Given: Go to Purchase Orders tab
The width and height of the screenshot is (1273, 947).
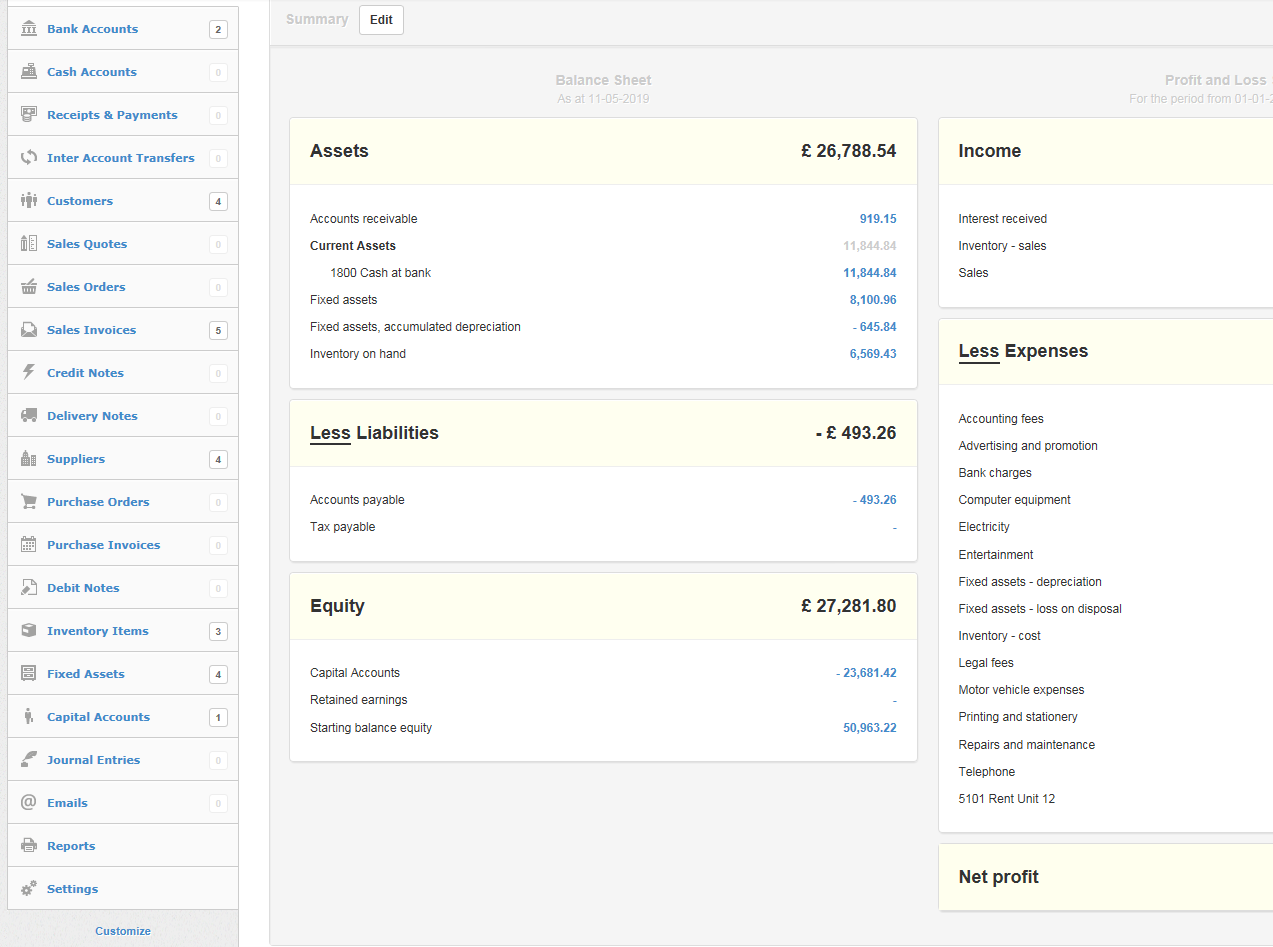Looking at the screenshot, I should [123, 502].
